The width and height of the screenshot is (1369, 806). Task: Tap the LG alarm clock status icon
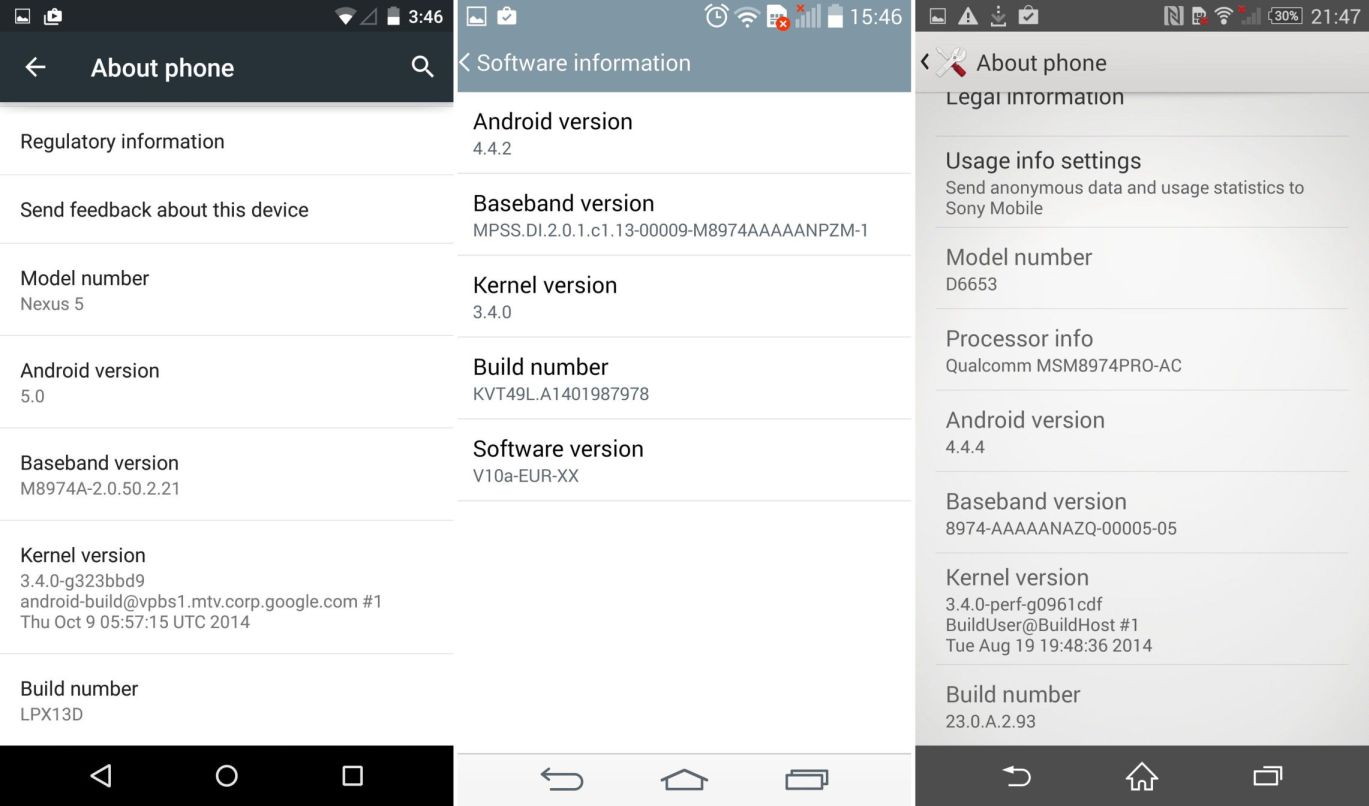click(716, 16)
